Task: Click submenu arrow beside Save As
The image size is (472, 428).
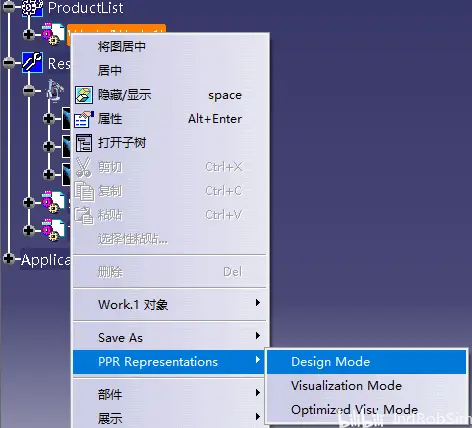Action: coord(258,335)
